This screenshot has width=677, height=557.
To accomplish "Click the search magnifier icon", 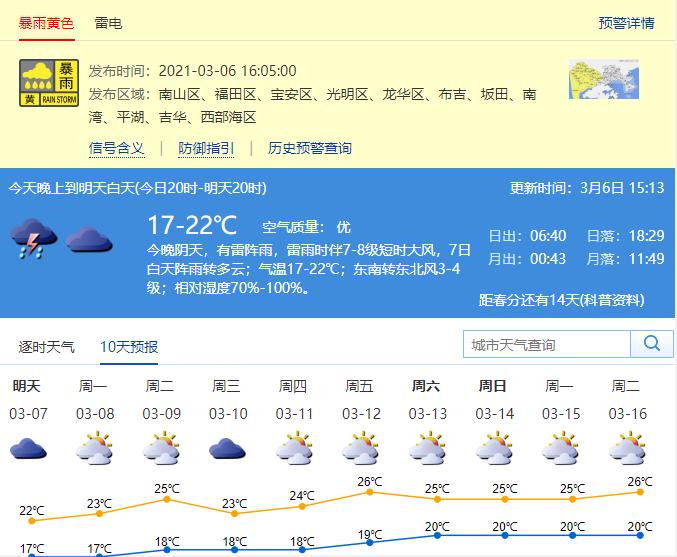I will point(652,344).
